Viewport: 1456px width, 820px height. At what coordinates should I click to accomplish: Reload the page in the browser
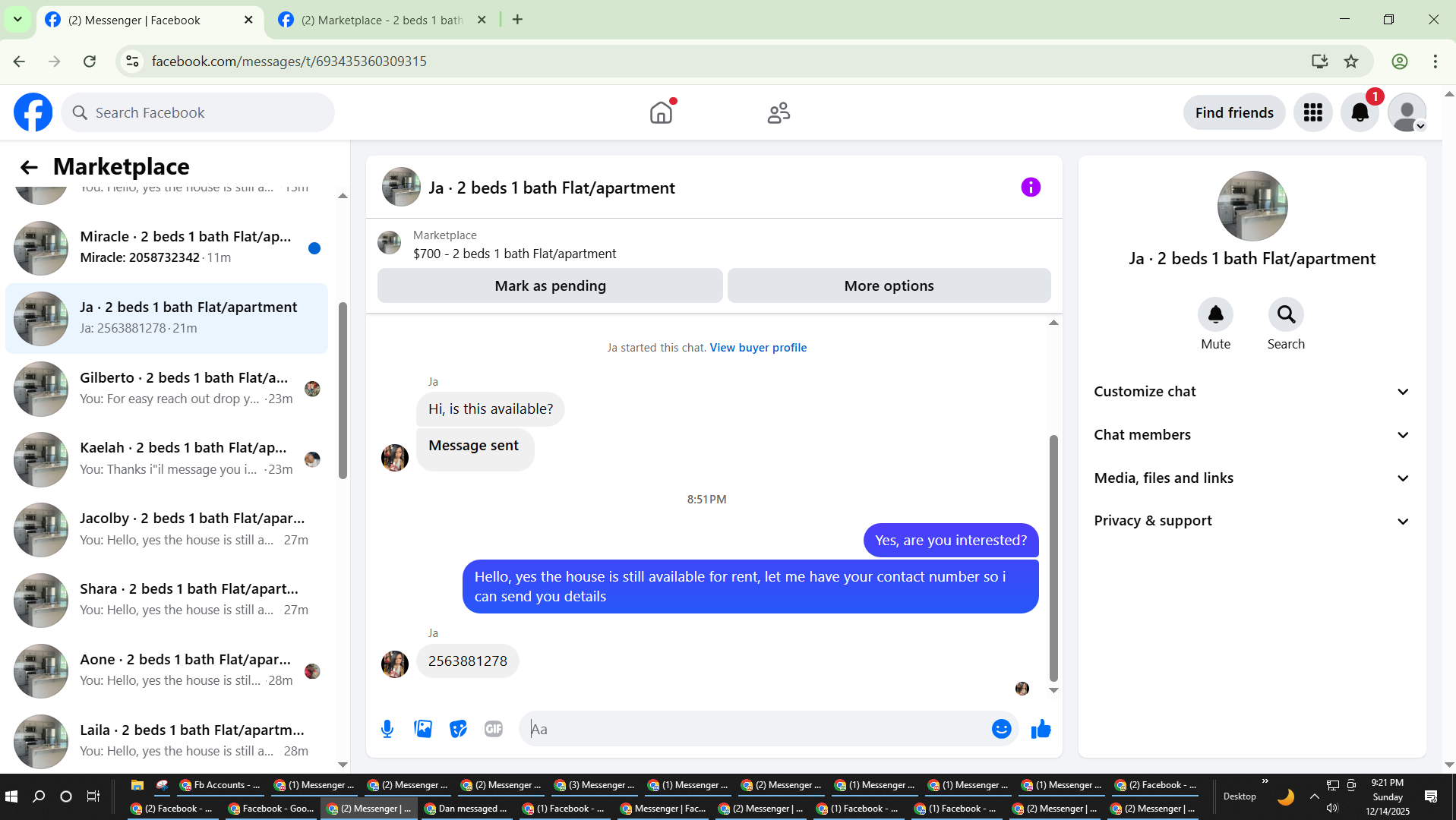click(90, 61)
